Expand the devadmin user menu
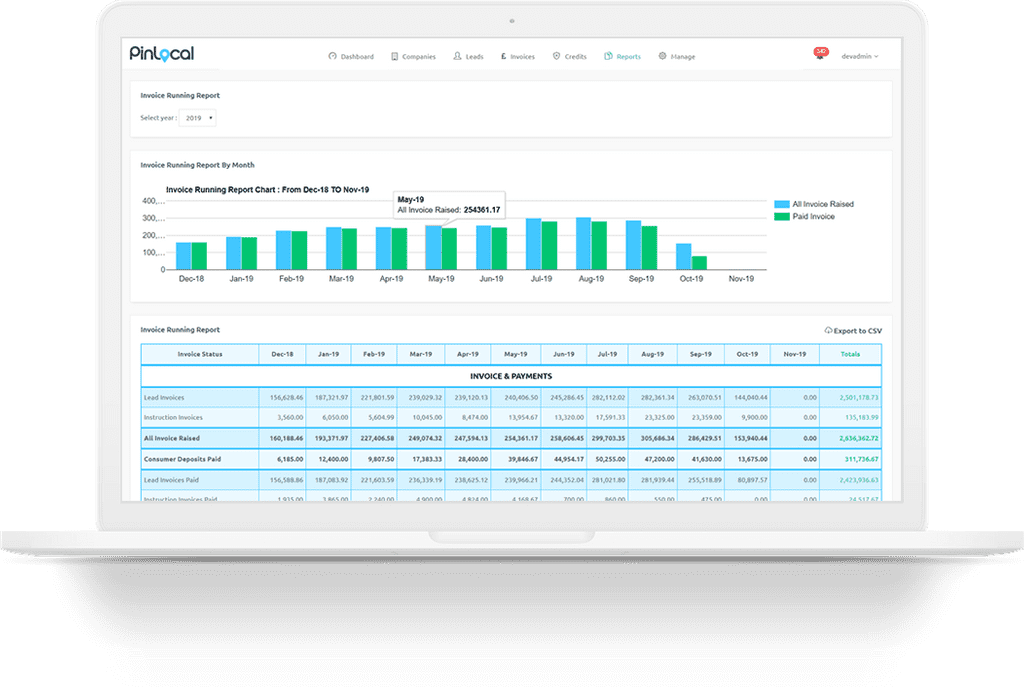This screenshot has width=1024, height=687. click(859, 57)
